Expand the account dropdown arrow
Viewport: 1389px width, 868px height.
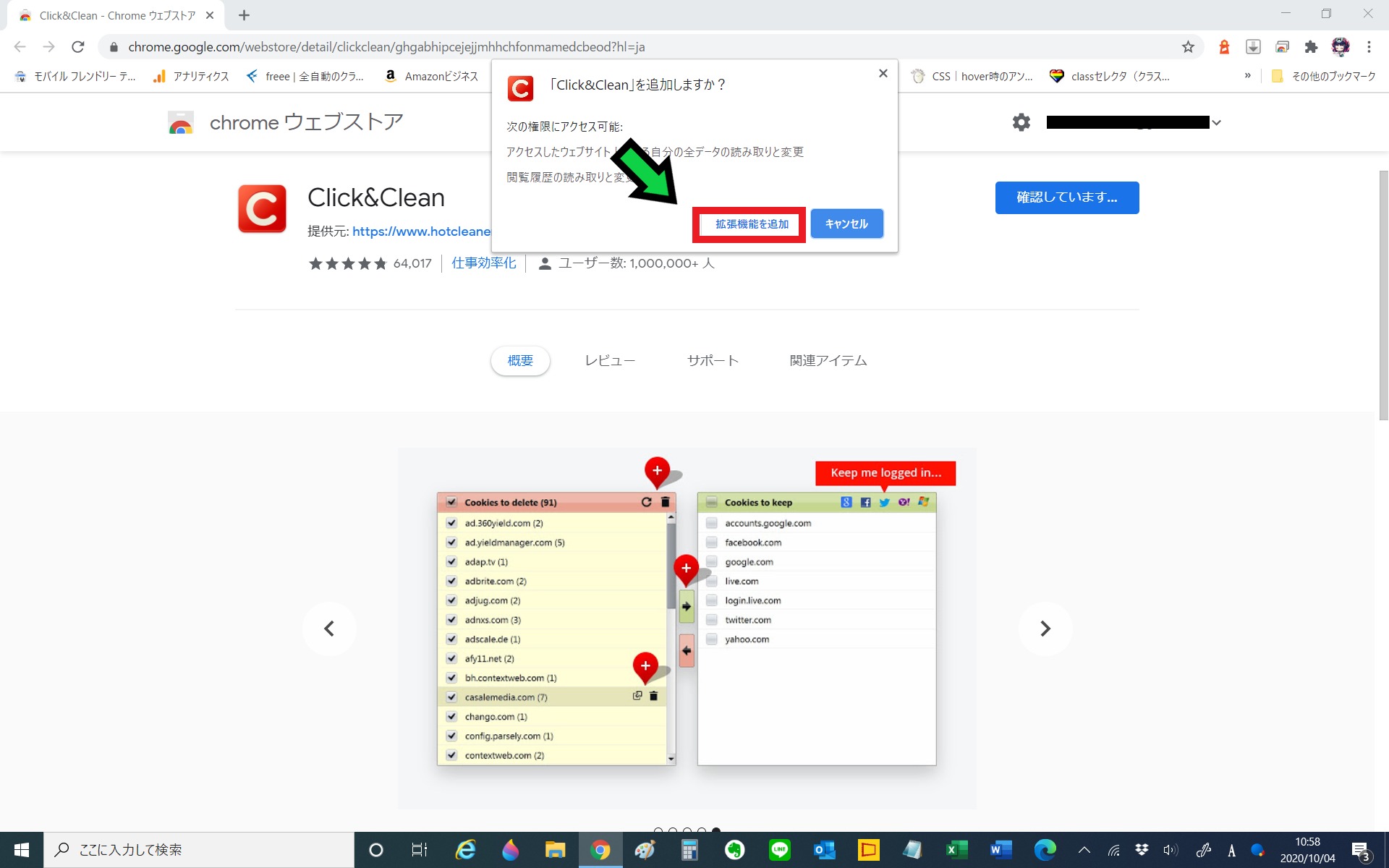pos(1217,123)
